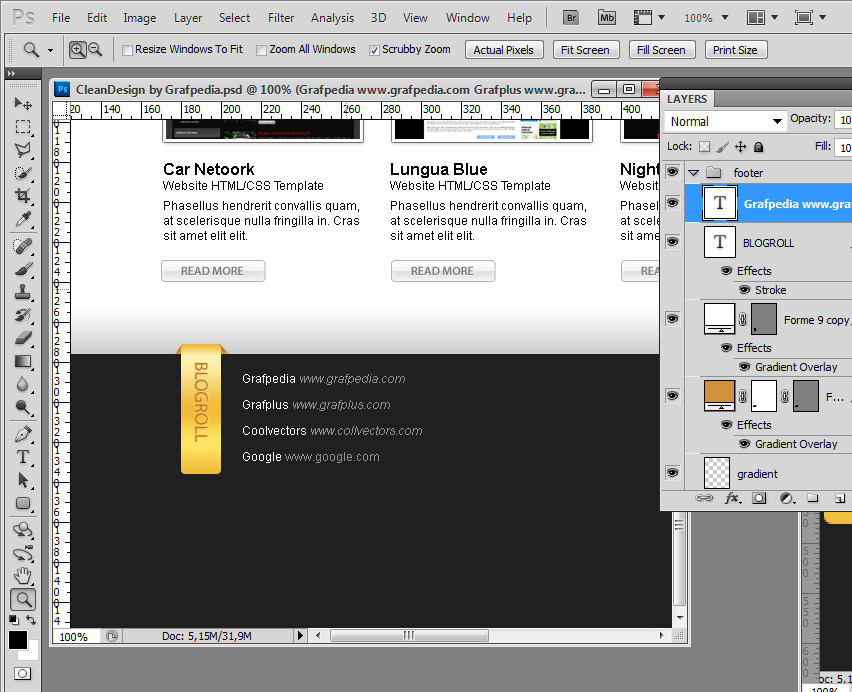Select the Eraser tool
This screenshot has height=692, width=852.
pos(23,338)
